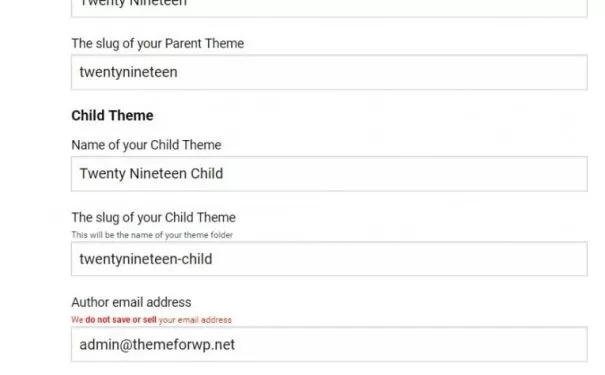Click the 'Name of your Child Theme' label

(146, 145)
